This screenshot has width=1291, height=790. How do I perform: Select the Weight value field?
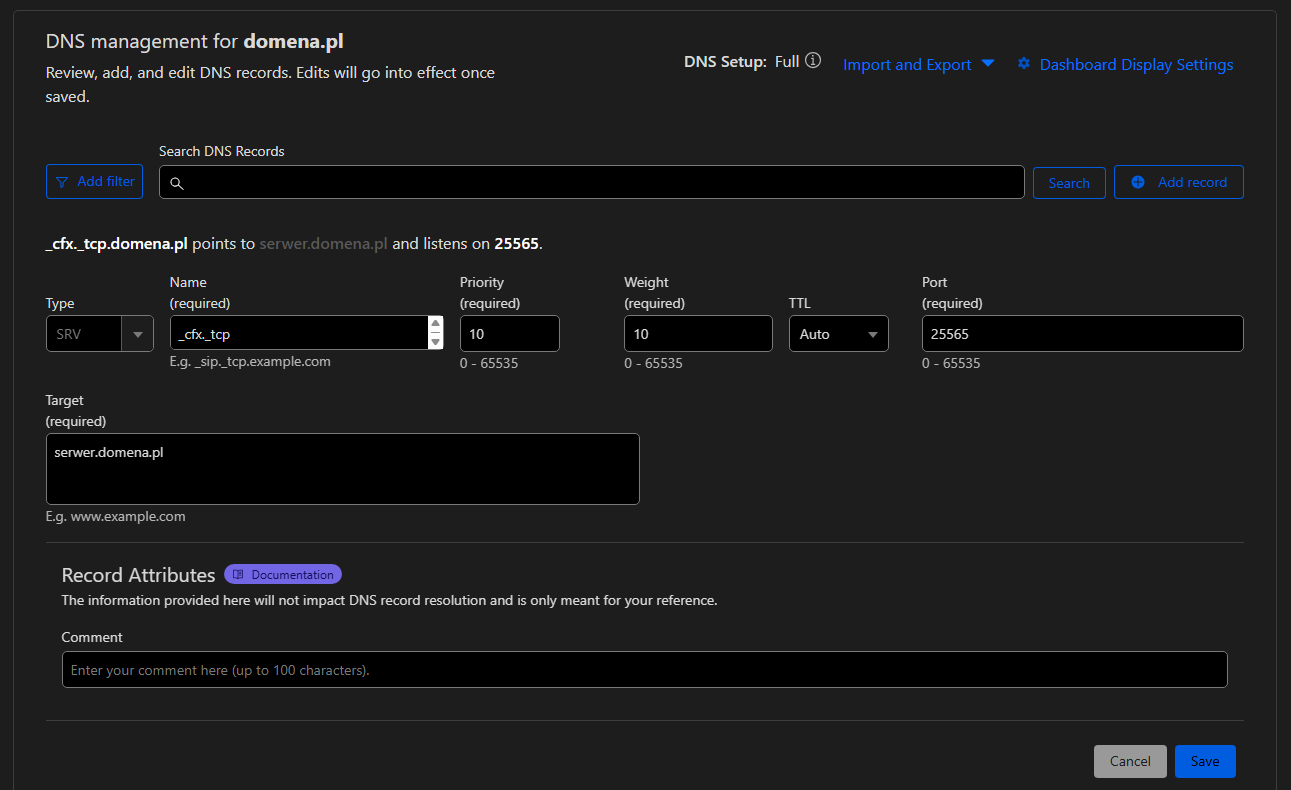[x=697, y=334]
